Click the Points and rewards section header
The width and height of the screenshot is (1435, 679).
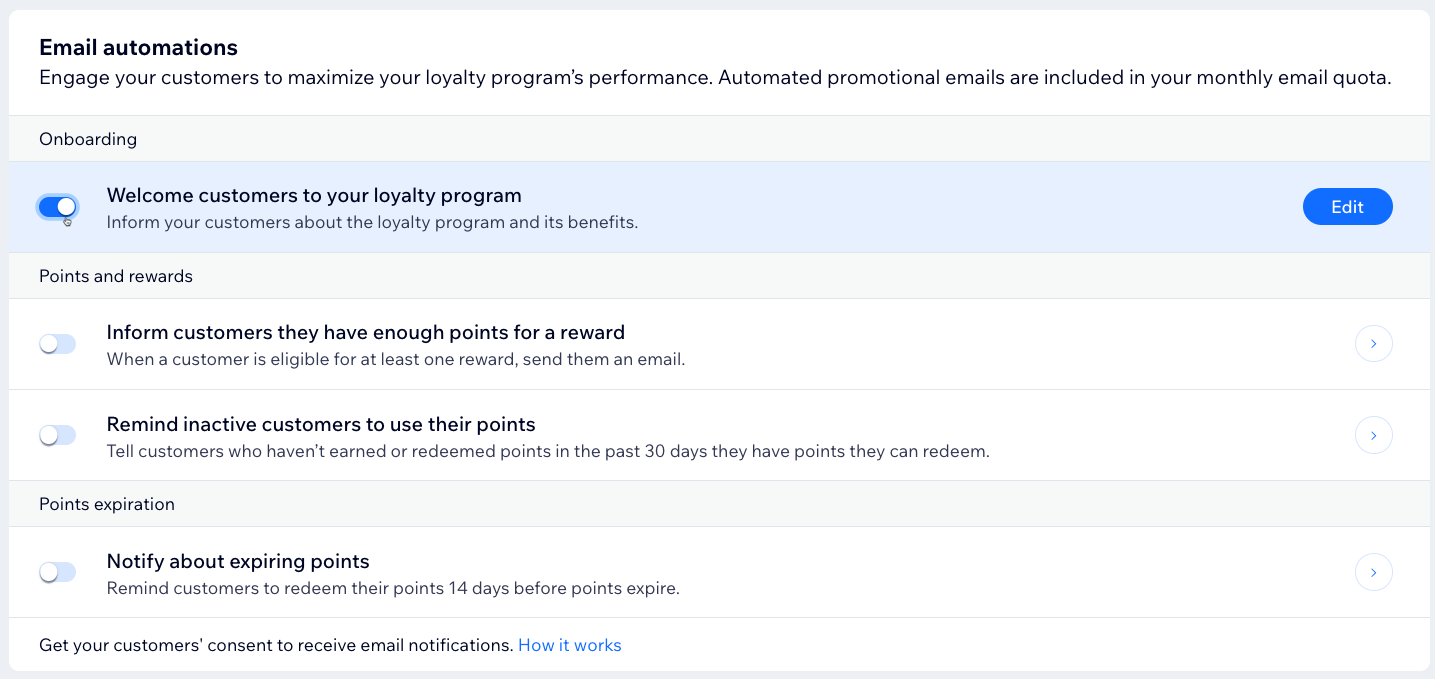click(x=116, y=276)
